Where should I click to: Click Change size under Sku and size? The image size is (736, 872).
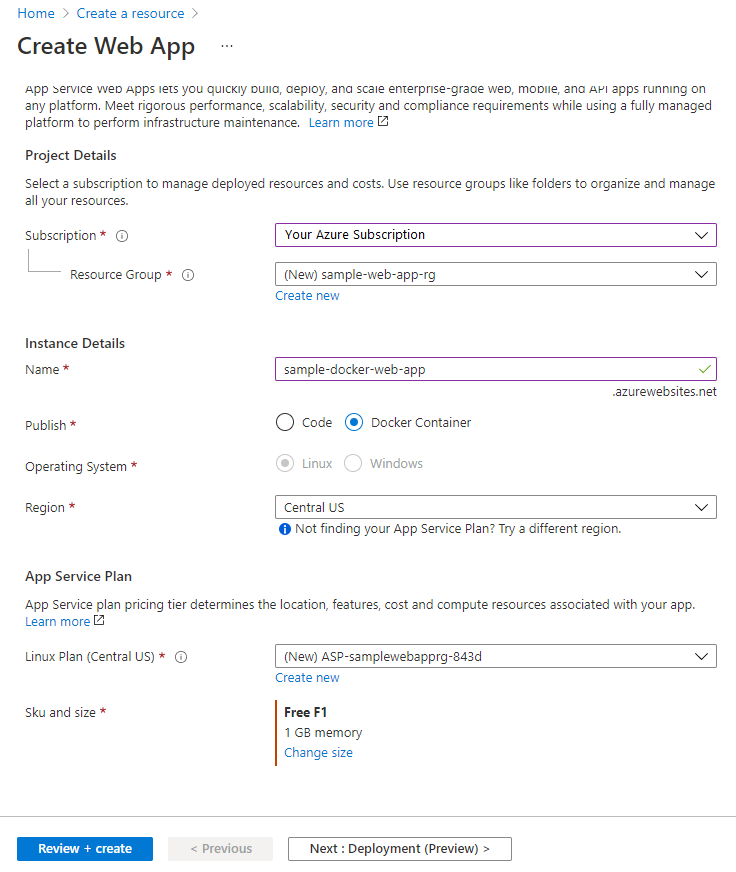(x=318, y=752)
